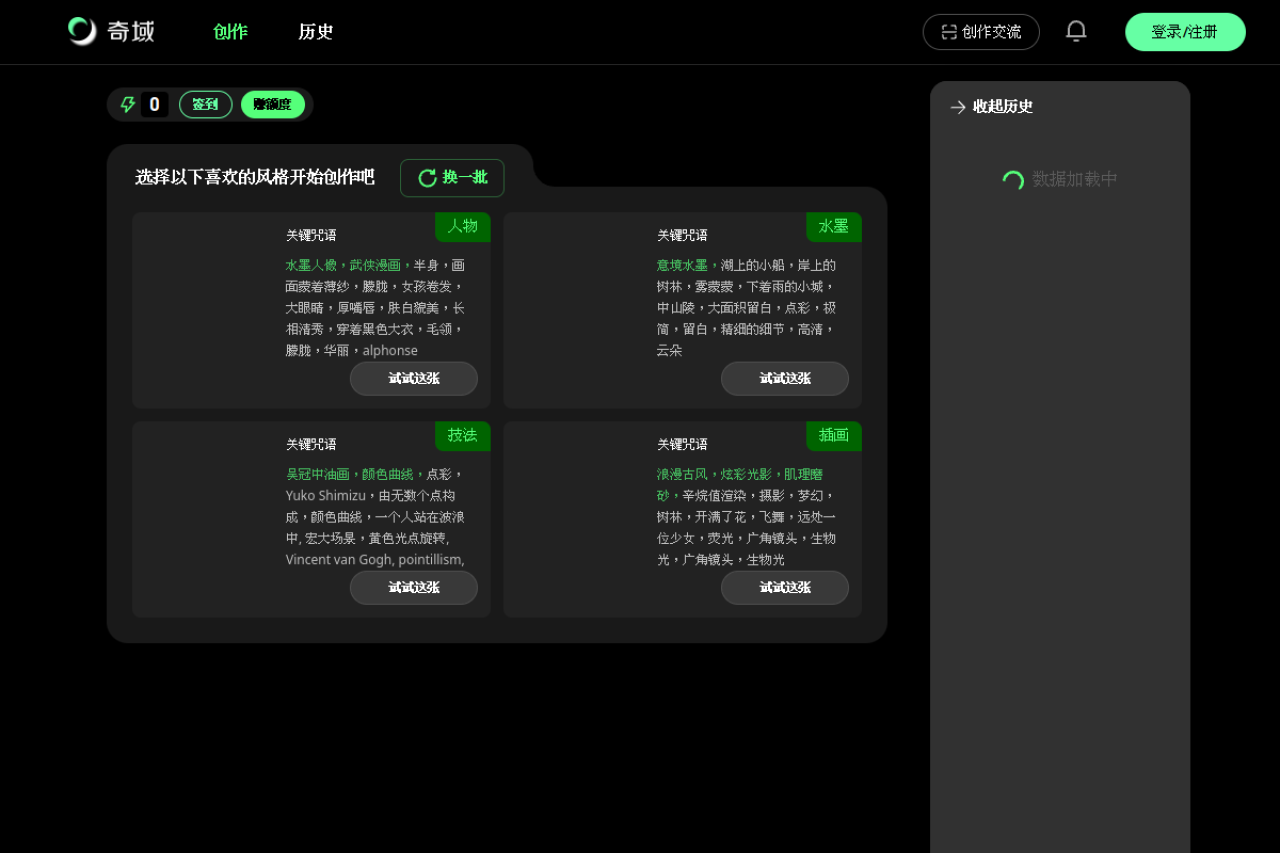Click the energy count 0

coord(154,105)
